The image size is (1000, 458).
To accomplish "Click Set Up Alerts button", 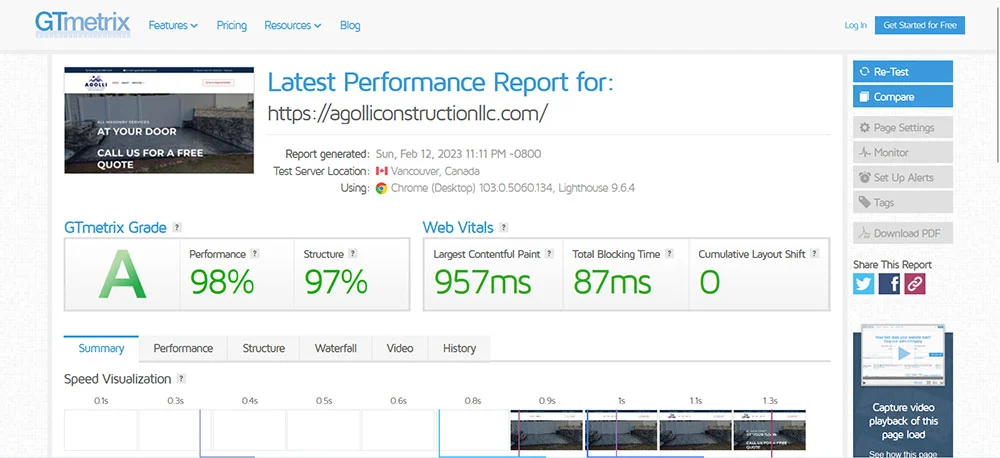I will click(902, 177).
